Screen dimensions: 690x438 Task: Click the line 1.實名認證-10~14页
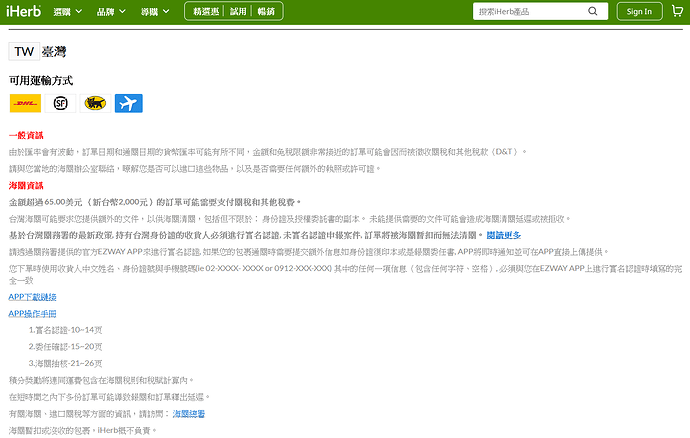66,330
